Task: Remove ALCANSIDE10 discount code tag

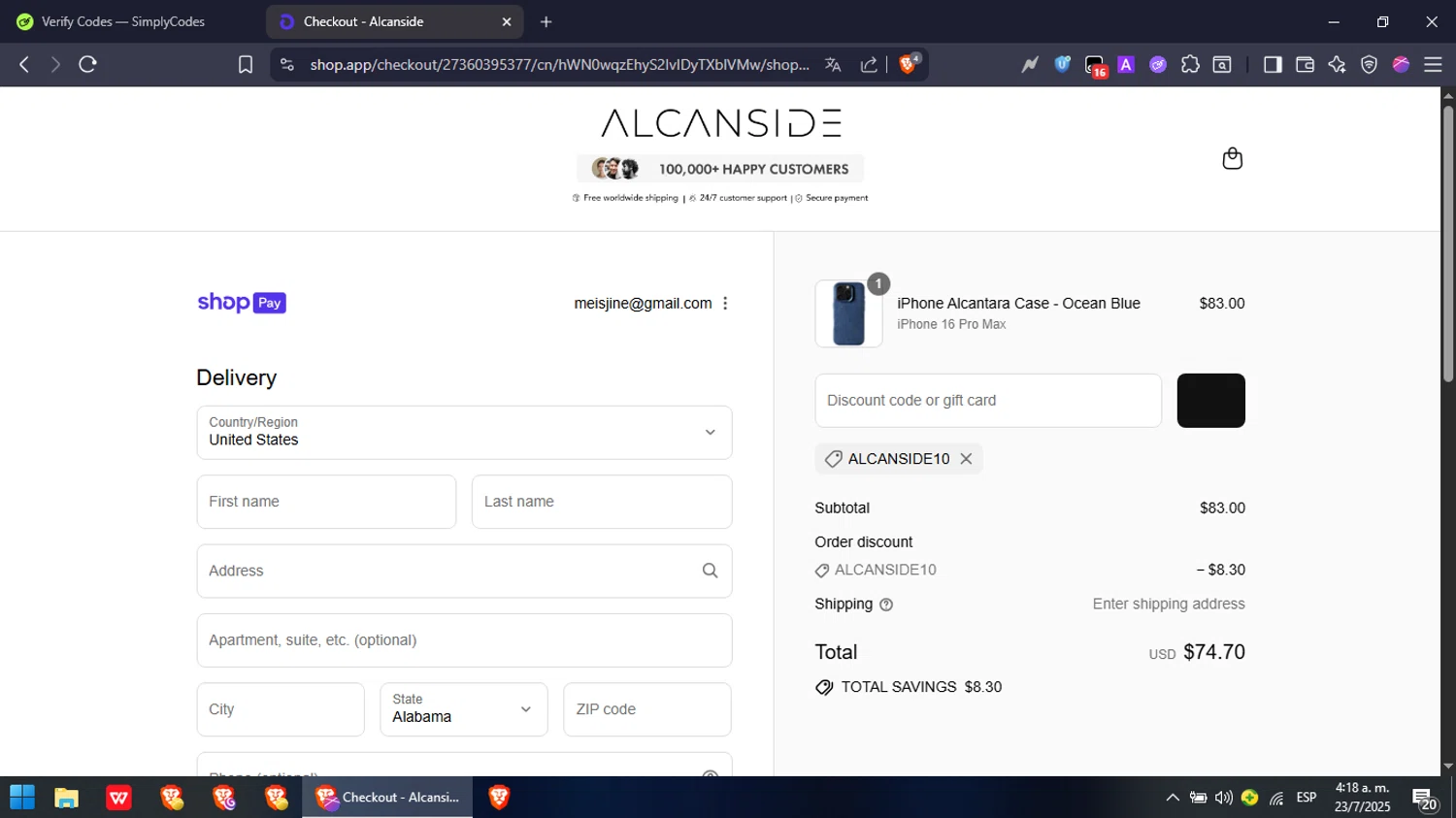Action: (x=966, y=459)
